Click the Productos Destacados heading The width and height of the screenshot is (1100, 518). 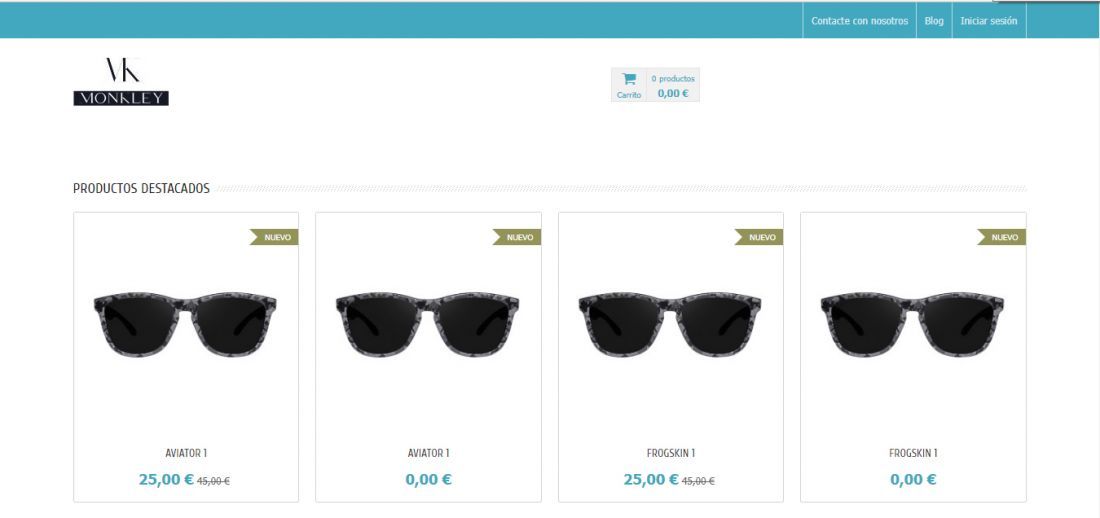(141, 189)
